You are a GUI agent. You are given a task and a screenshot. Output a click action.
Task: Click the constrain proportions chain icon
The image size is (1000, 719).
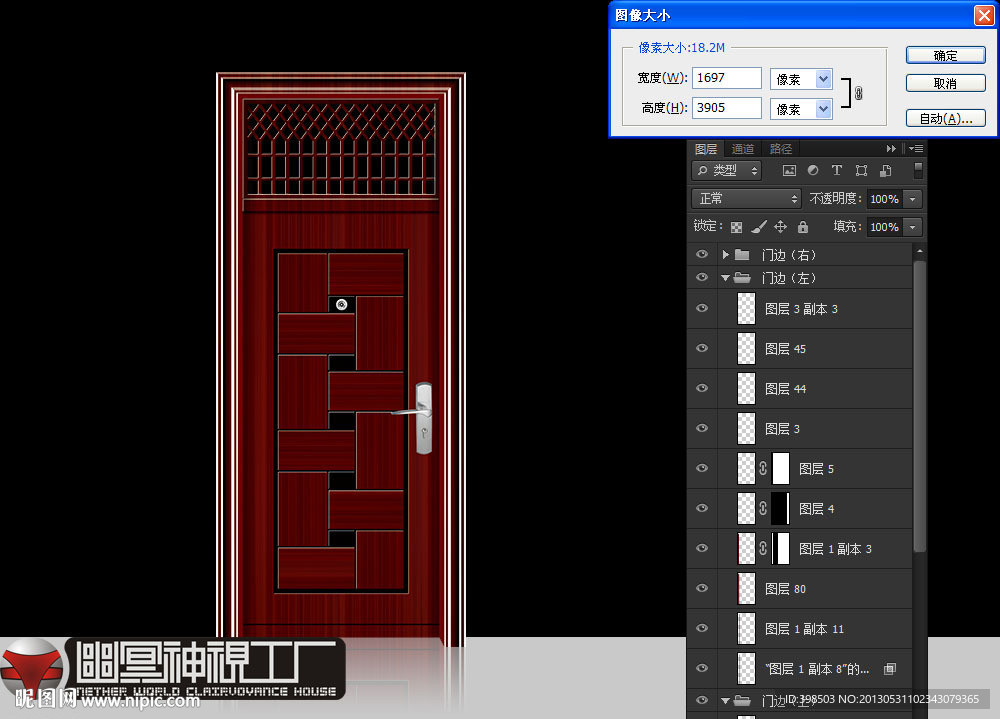pyautogui.click(x=858, y=93)
